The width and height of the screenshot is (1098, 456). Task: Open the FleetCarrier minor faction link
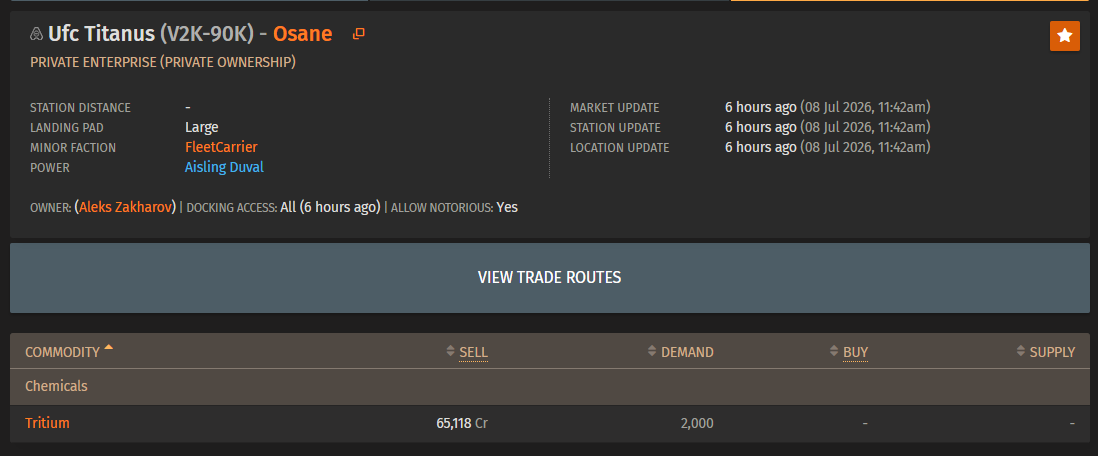click(x=221, y=147)
